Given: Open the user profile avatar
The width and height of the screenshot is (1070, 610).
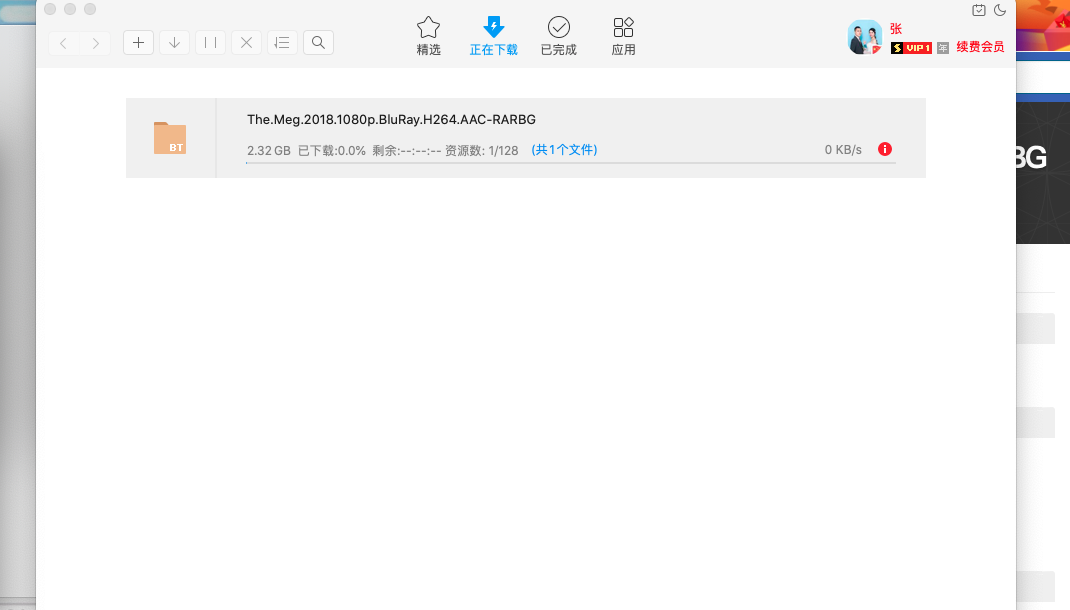Looking at the screenshot, I should pos(864,37).
